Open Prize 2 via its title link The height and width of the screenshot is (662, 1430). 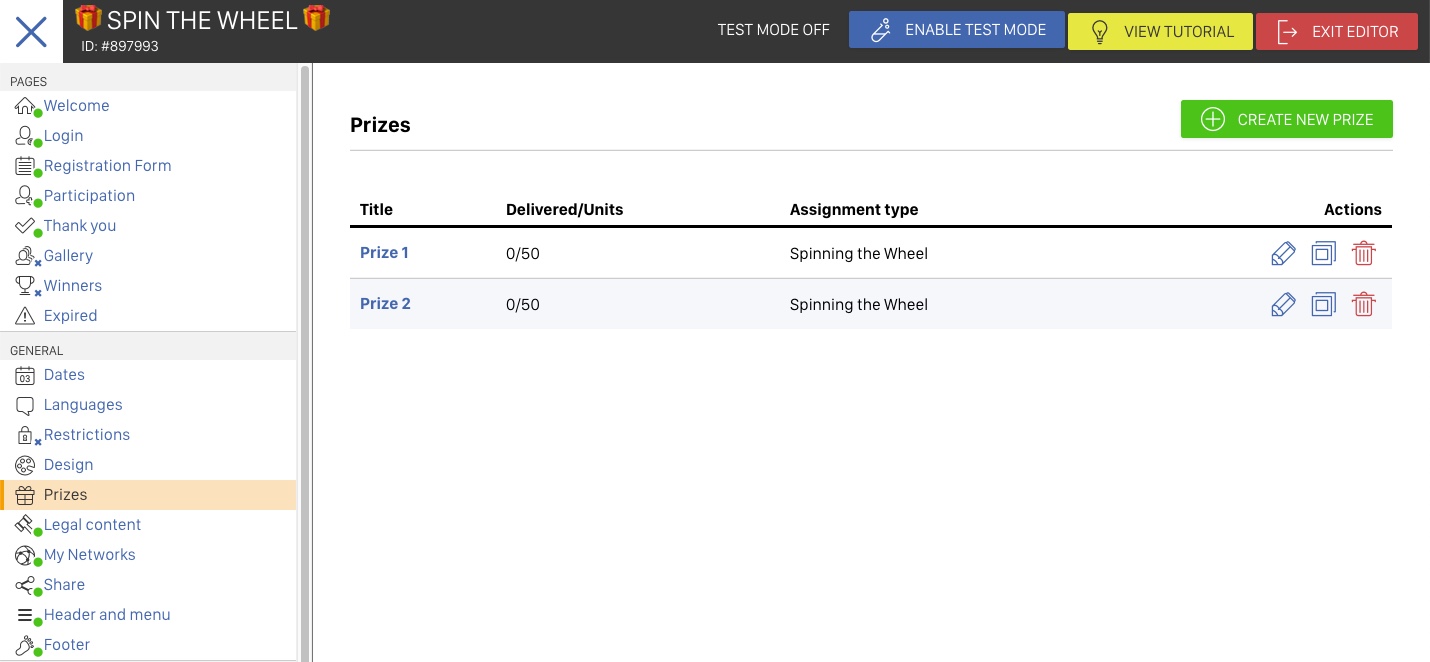385,303
